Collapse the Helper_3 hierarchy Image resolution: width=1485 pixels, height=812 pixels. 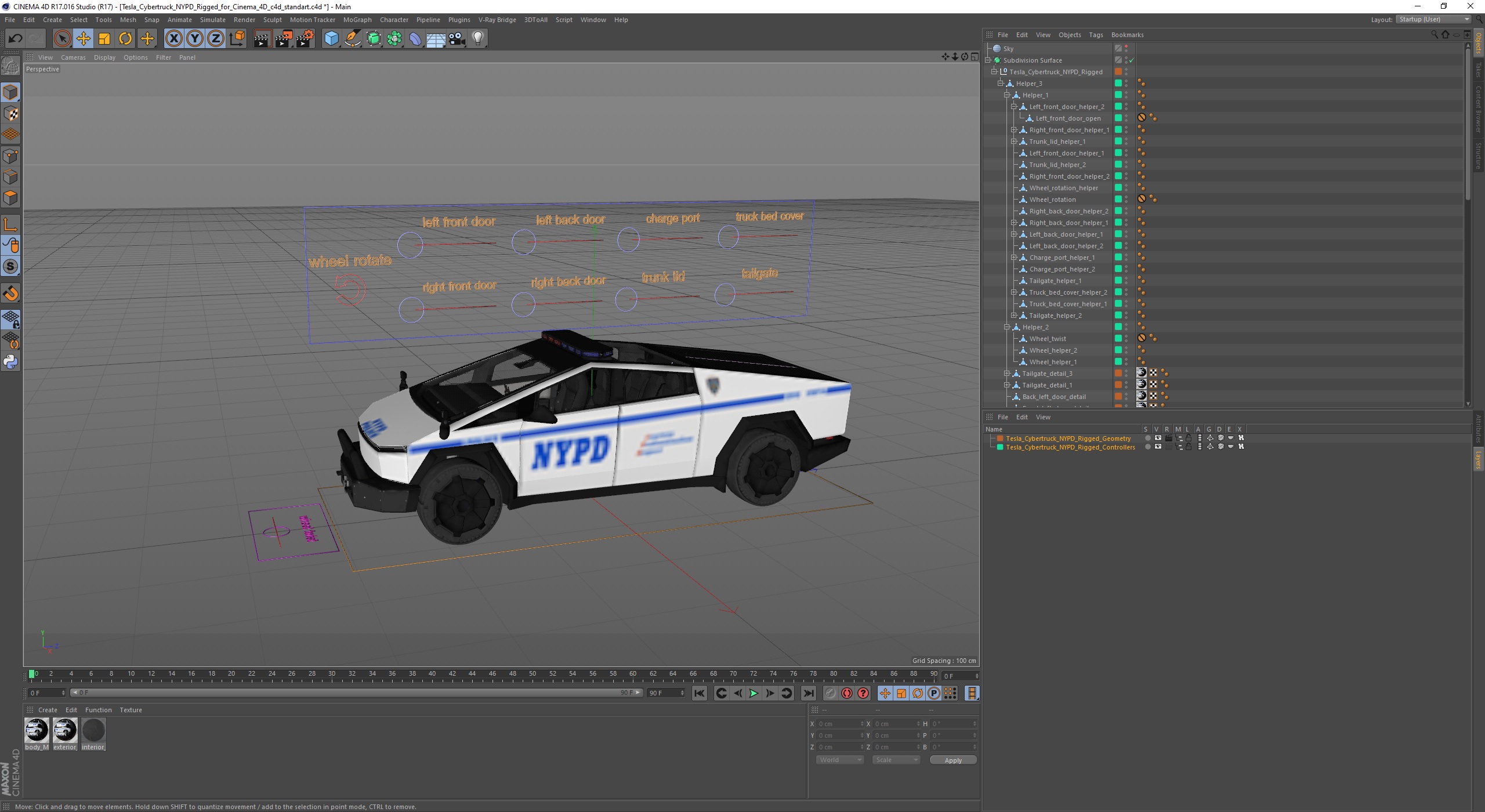click(x=1001, y=83)
